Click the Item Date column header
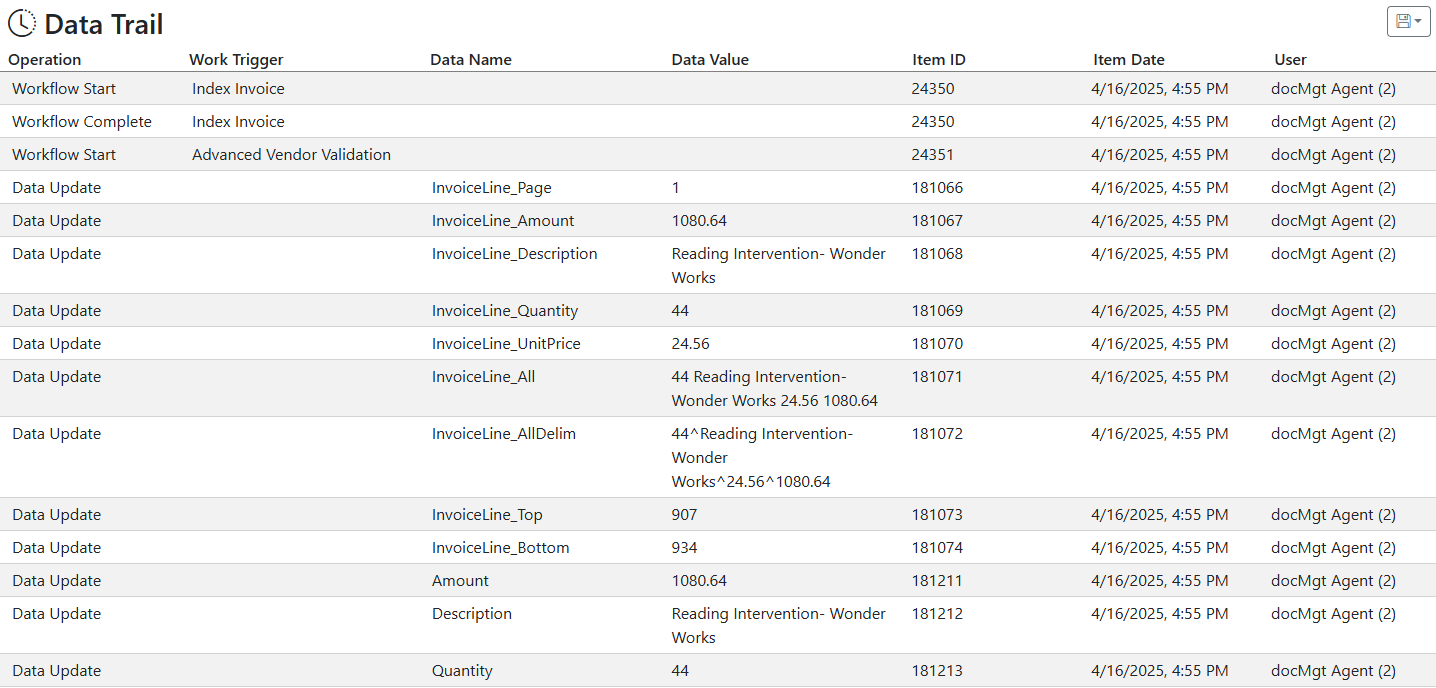Screen dimensions: 1436x688 [1129, 60]
